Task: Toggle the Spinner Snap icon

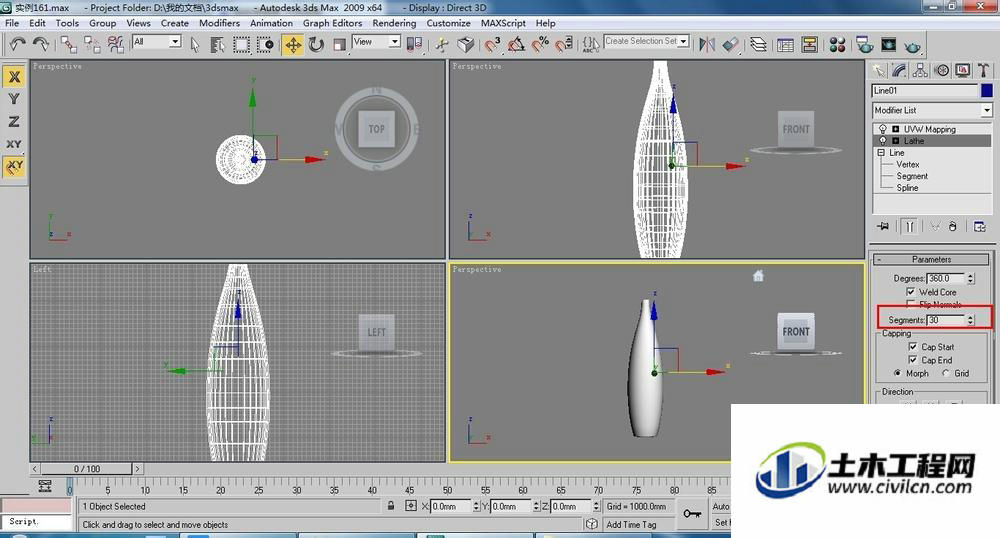Action: (564, 44)
